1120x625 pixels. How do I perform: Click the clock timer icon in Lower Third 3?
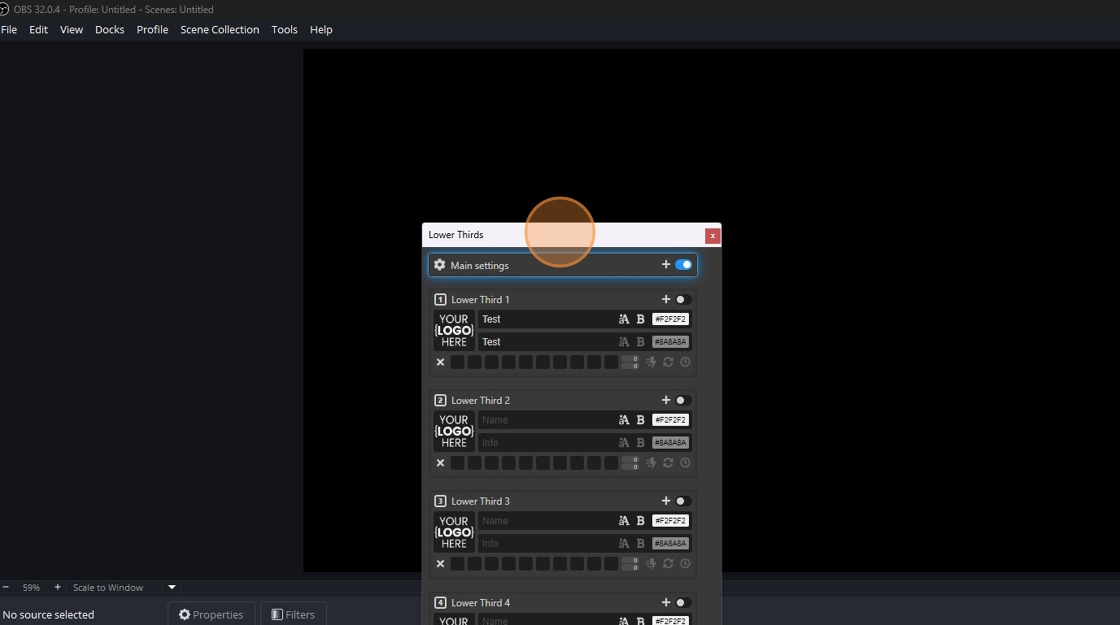685,564
